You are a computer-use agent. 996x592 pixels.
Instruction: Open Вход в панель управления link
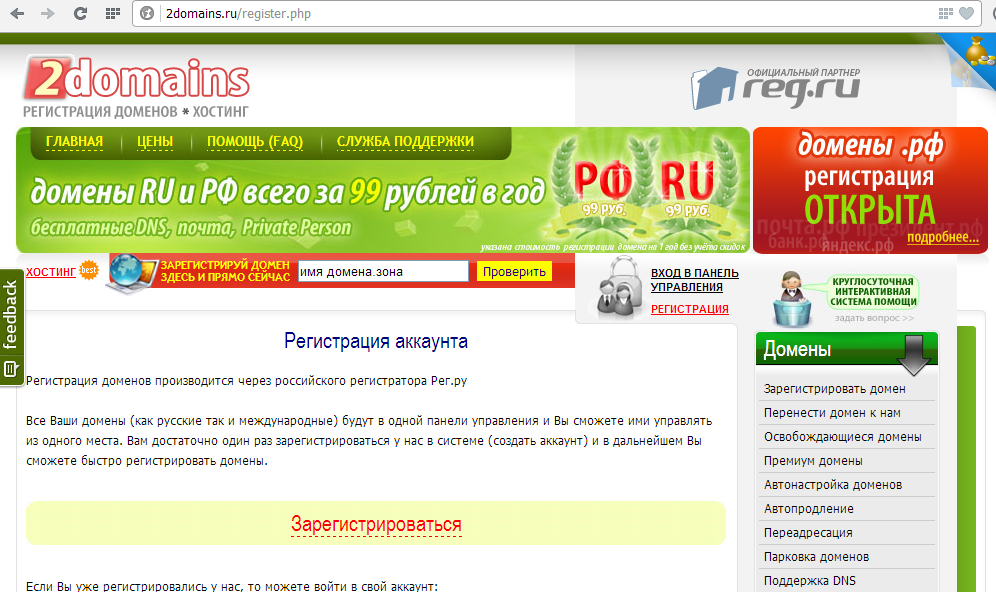pyautogui.click(x=694, y=280)
